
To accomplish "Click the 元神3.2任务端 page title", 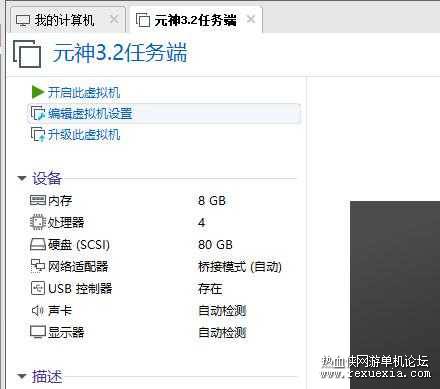I will [120, 53].
